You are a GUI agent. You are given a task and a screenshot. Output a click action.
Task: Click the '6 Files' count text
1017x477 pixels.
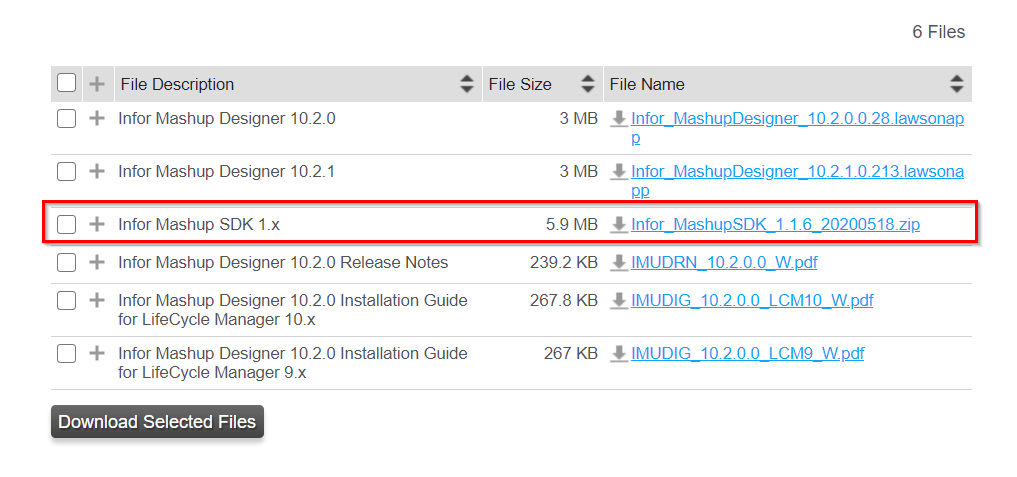(939, 32)
